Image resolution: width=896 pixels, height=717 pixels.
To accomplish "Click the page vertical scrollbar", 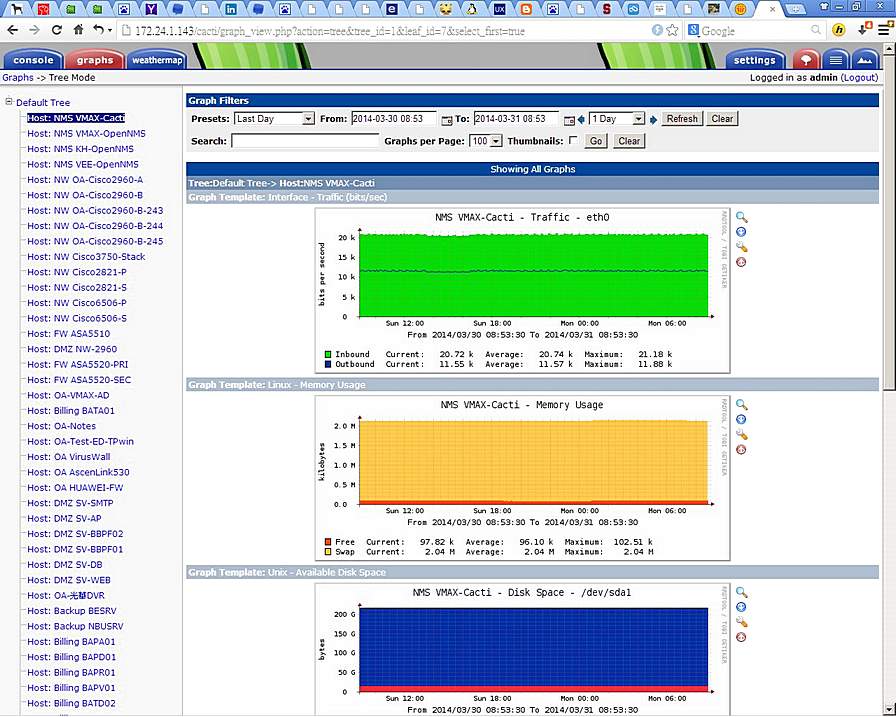I will pos(889,377).
